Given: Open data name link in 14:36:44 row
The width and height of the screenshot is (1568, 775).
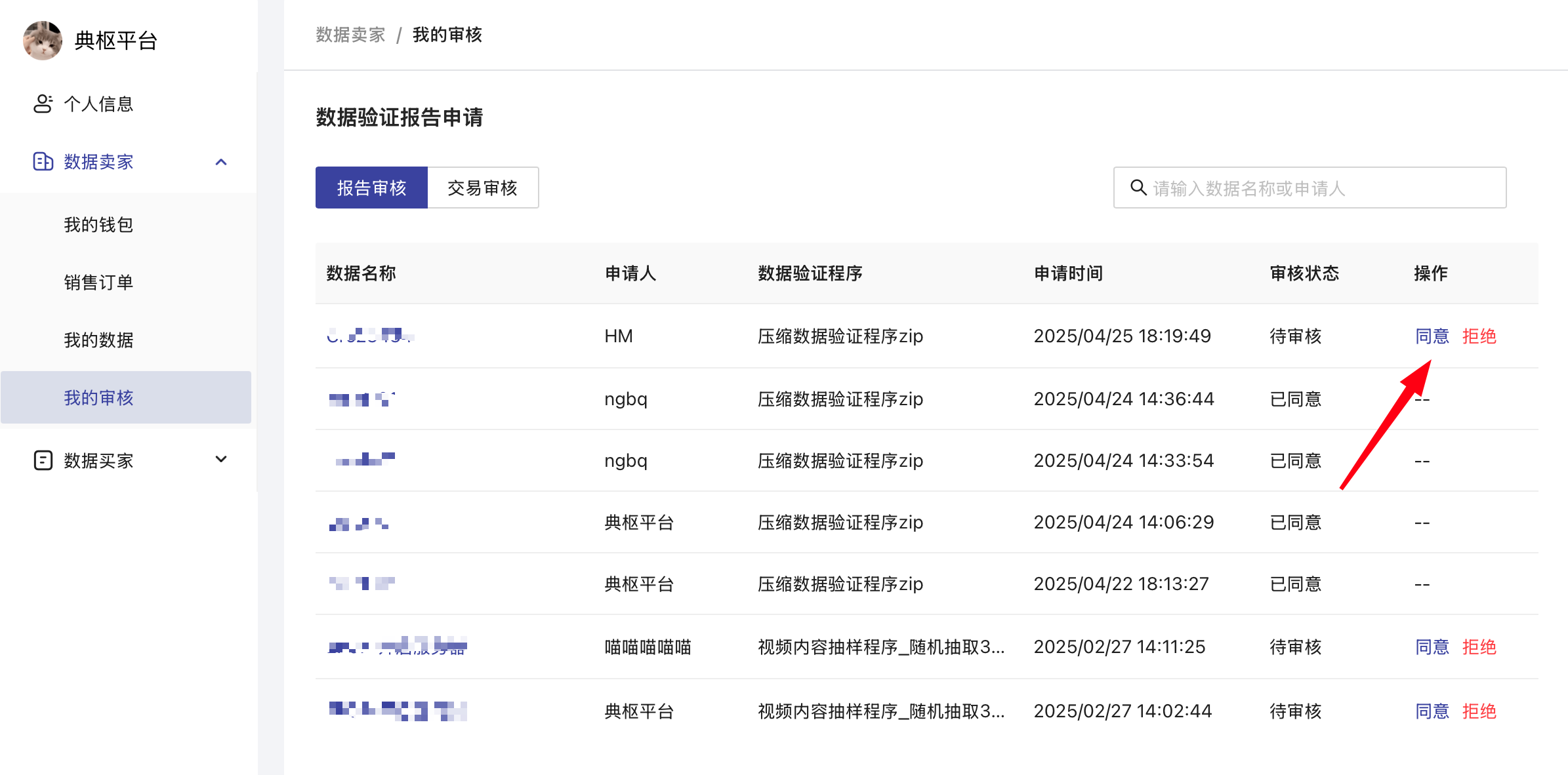Looking at the screenshot, I should (361, 399).
